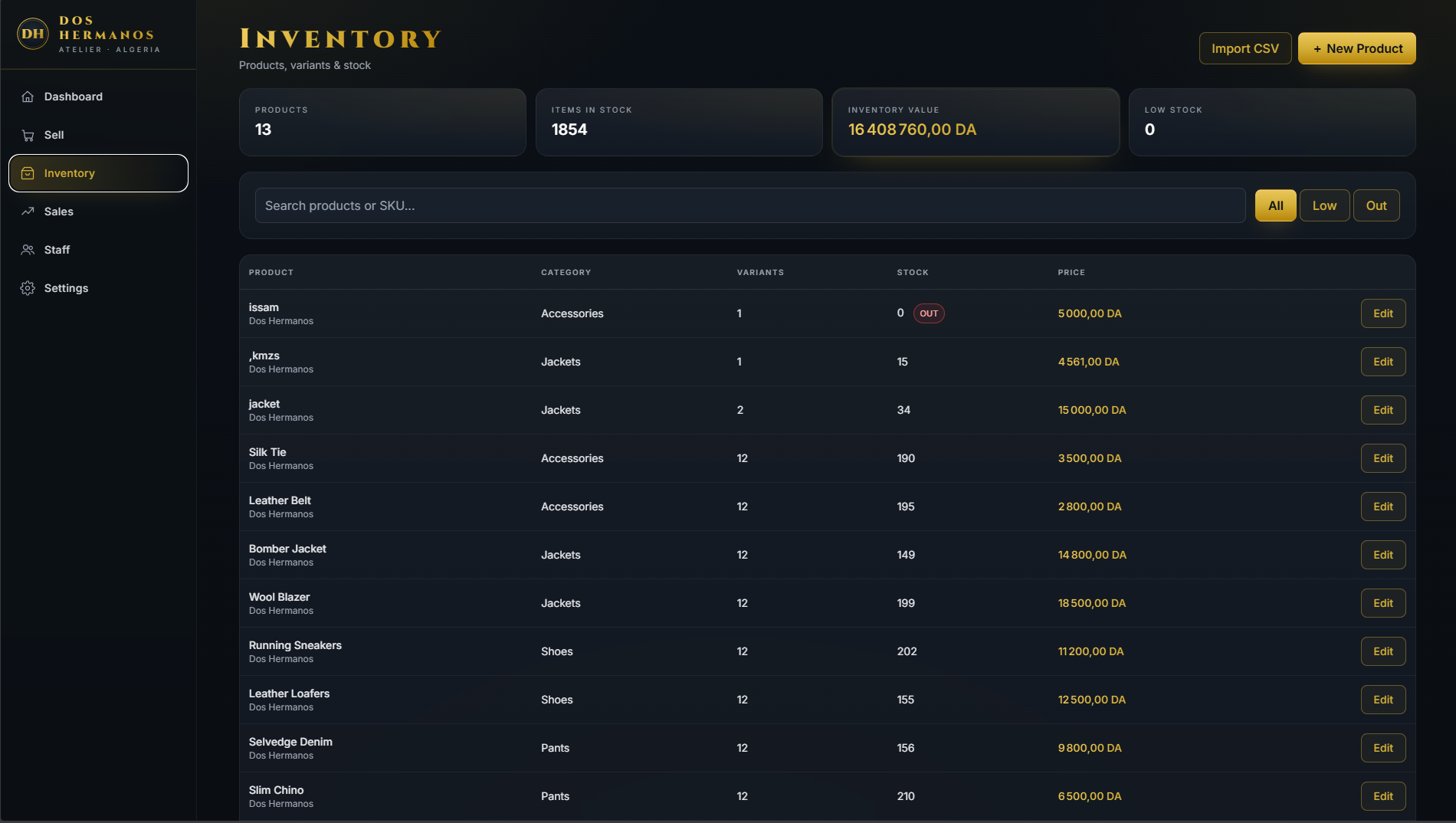The width and height of the screenshot is (1456, 823).
Task: Click the Low Stock summary card
Action: [x=1272, y=123]
